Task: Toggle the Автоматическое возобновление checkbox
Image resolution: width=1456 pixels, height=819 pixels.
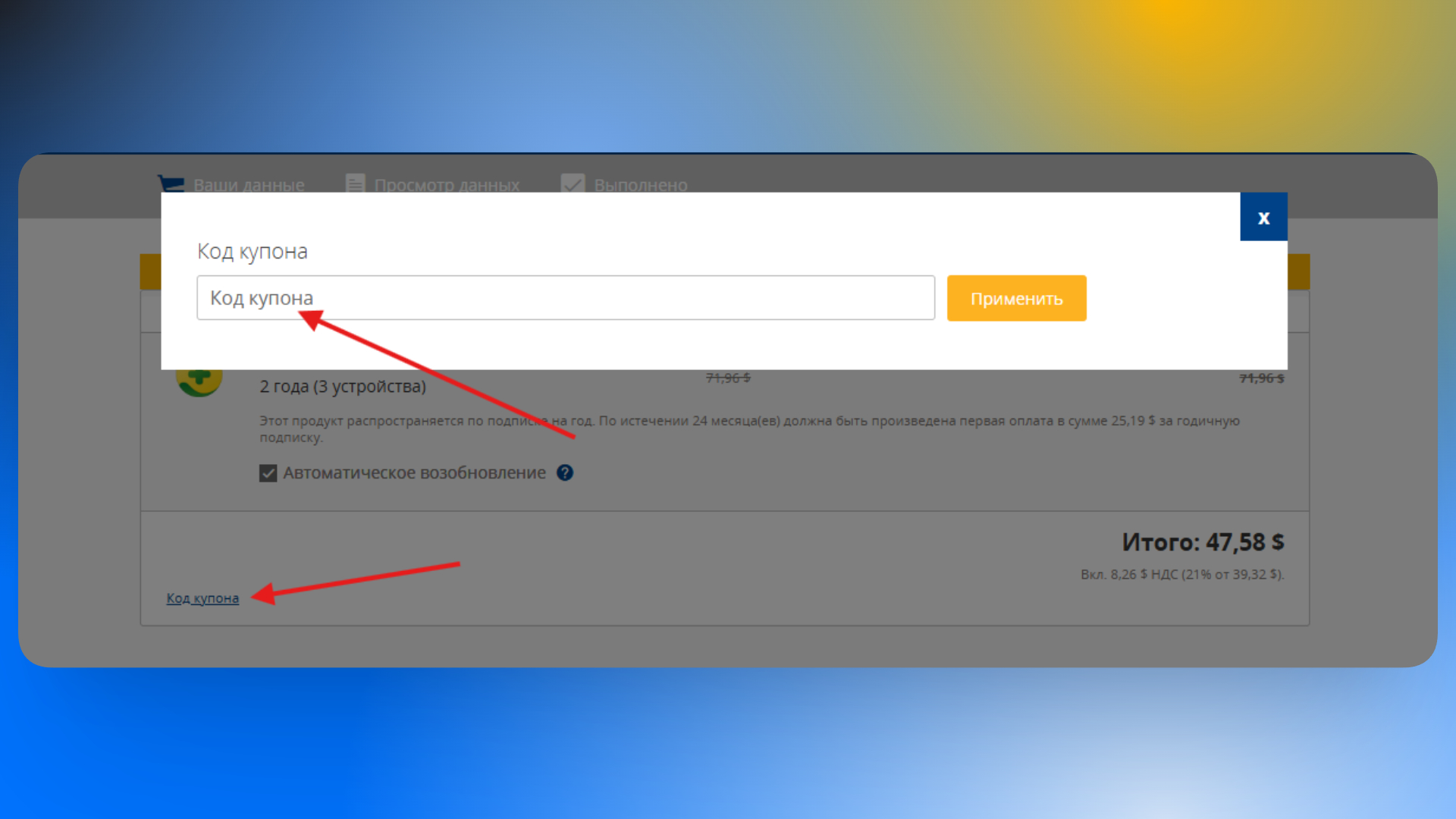Action: pyautogui.click(x=268, y=473)
